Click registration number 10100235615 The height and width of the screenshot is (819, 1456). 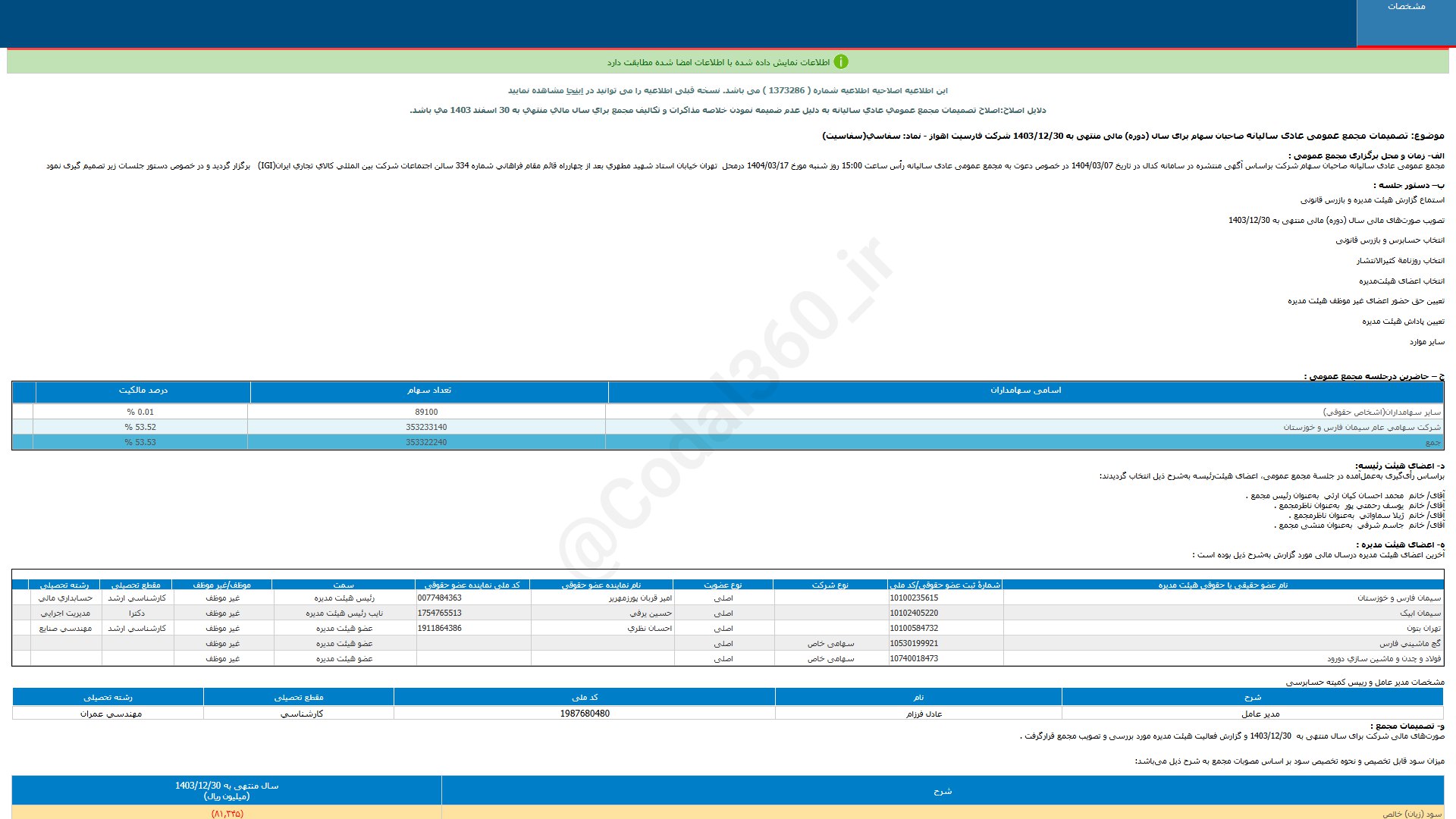tap(914, 598)
